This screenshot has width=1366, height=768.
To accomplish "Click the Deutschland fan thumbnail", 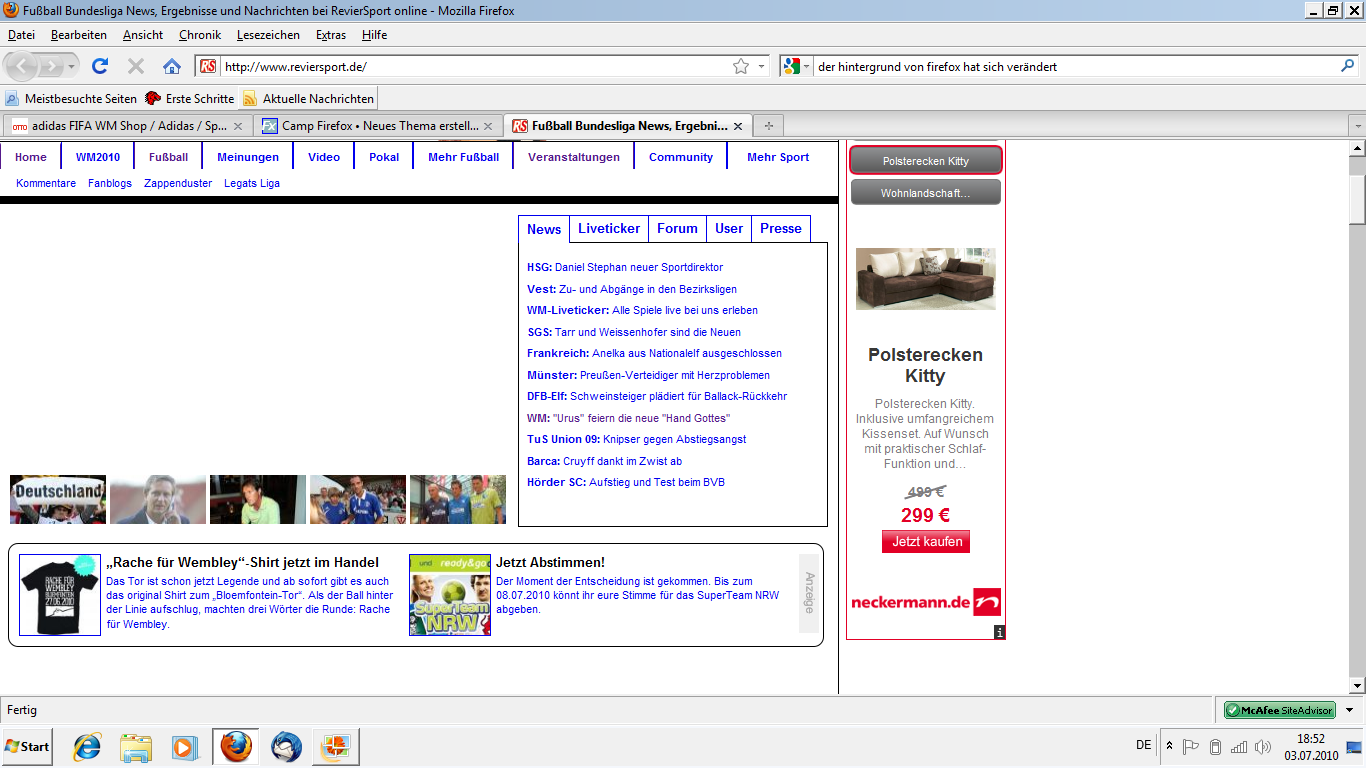I will tap(58, 499).
